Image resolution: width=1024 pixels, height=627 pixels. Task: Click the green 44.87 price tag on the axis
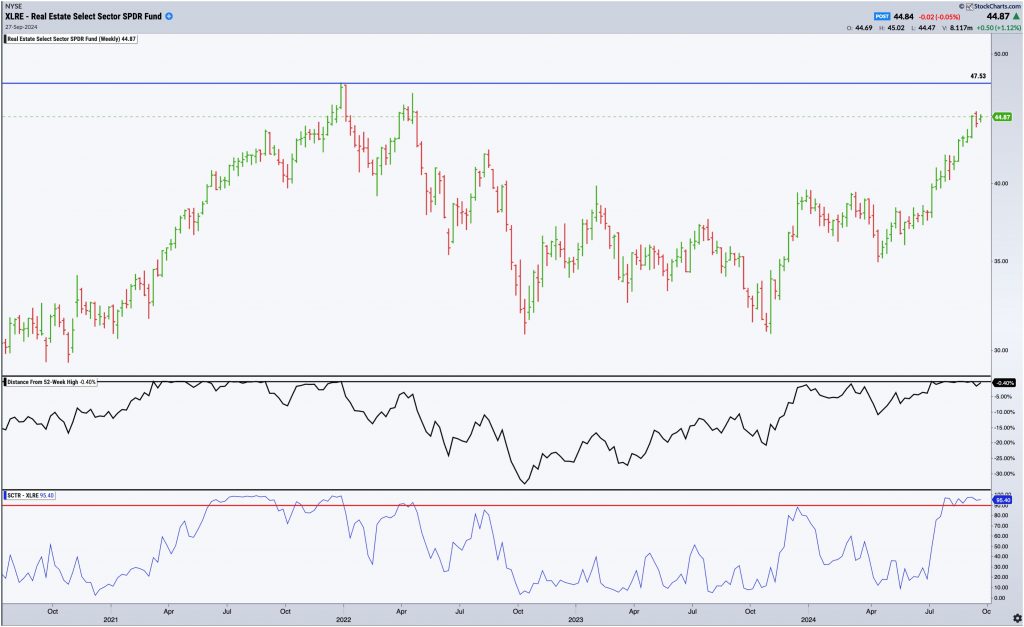[1002, 117]
